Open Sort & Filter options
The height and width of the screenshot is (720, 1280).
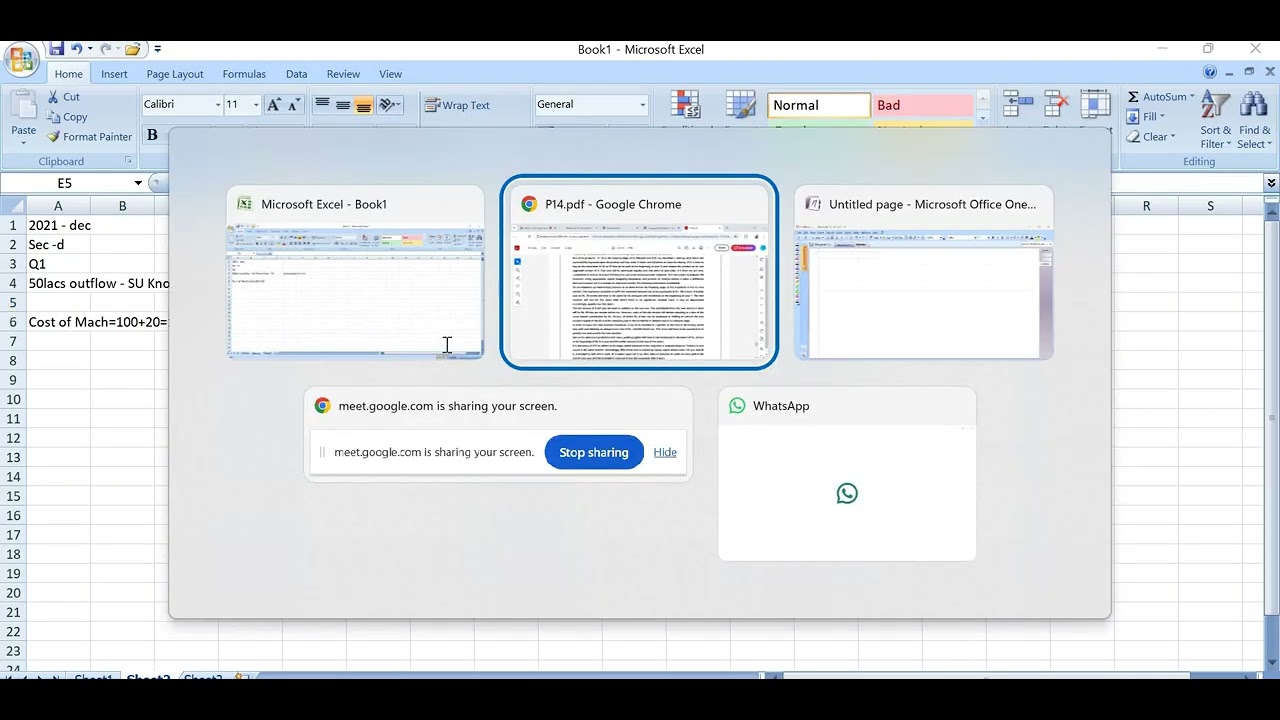point(1216,120)
